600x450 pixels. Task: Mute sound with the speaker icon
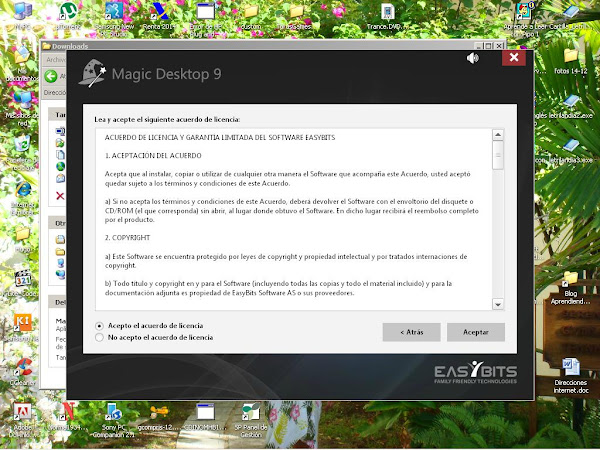[x=473, y=58]
